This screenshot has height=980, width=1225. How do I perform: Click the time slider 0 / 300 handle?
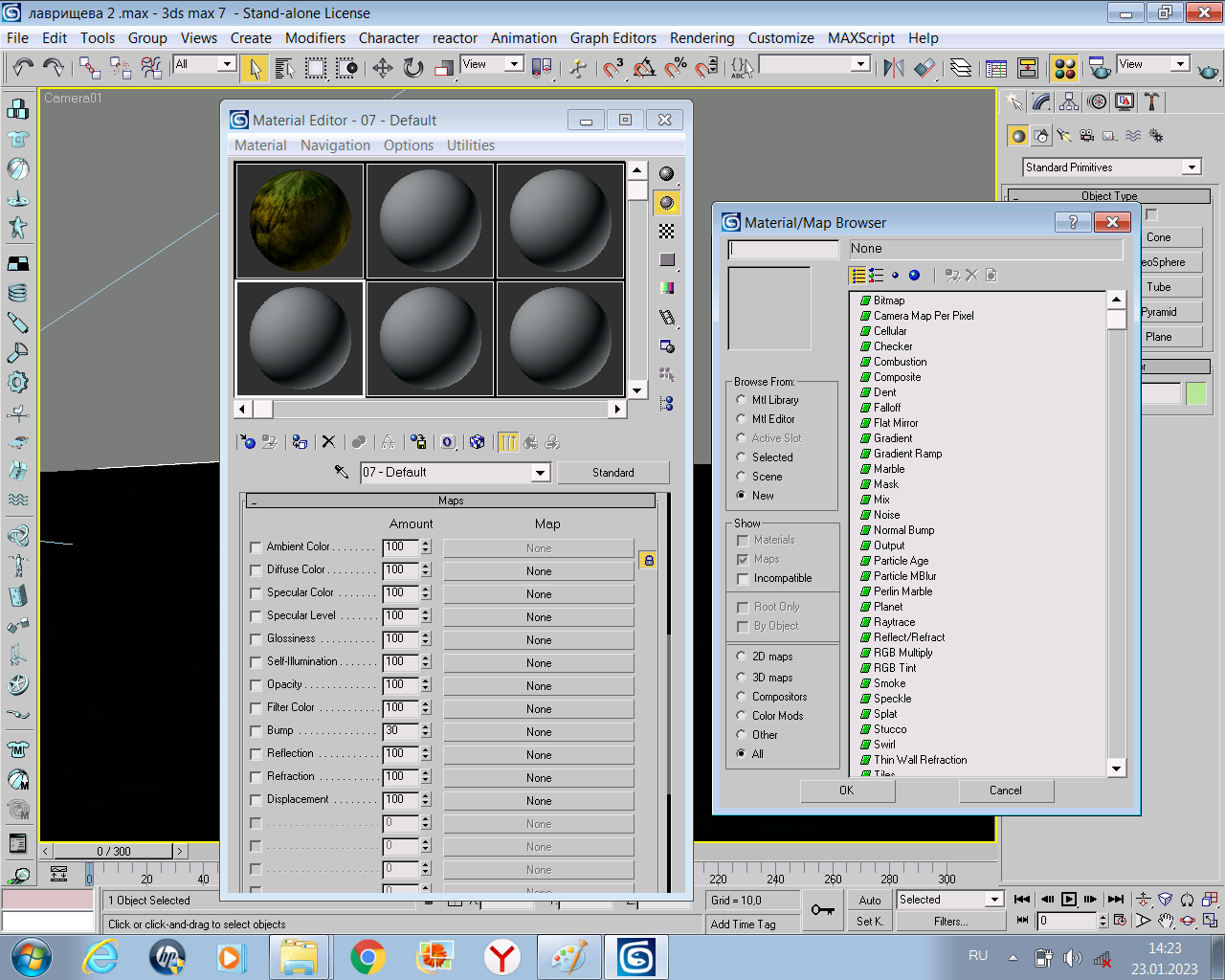click(114, 851)
